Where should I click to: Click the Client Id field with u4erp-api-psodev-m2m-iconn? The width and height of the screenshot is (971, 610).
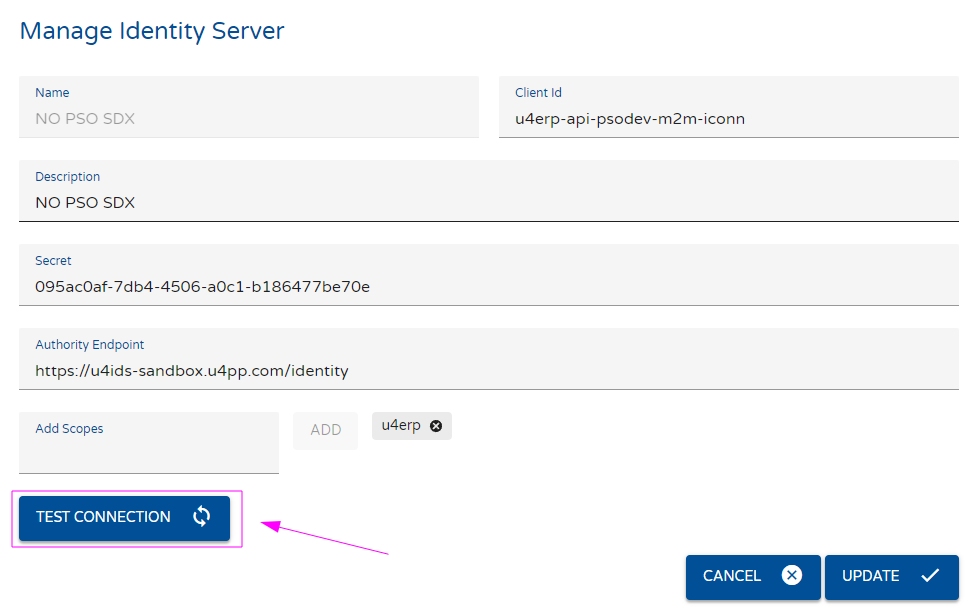point(728,111)
